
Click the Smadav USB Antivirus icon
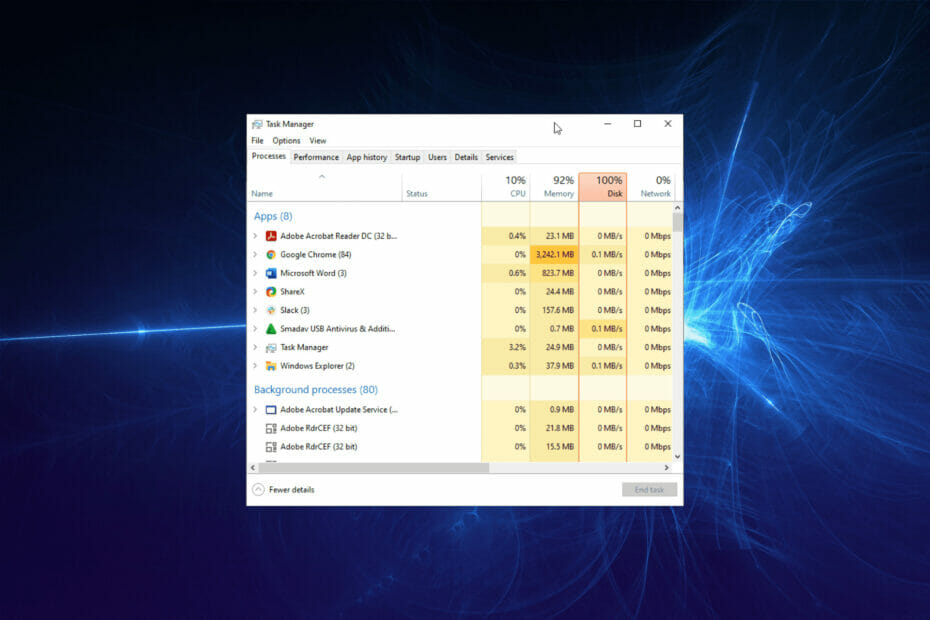click(x=271, y=329)
